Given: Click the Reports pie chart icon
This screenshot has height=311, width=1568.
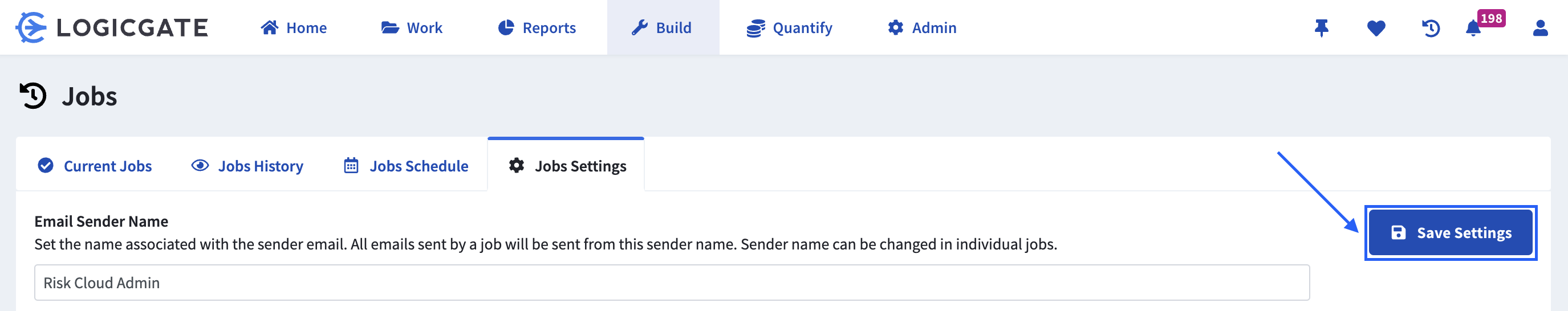Looking at the screenshot, I should pyautogui.click(x=506, y=27).
